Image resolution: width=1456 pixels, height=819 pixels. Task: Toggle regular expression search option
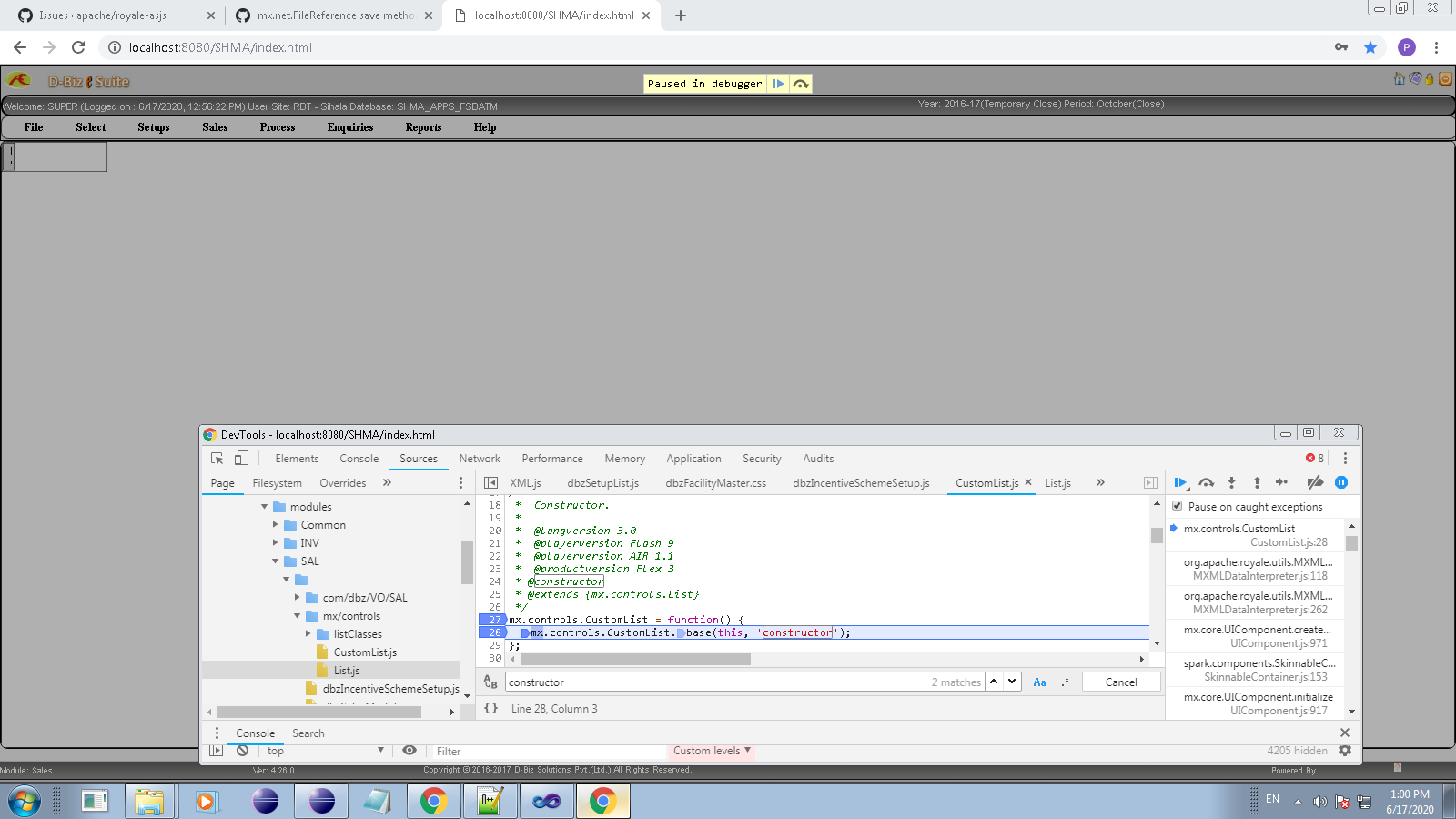(1065, 682)
